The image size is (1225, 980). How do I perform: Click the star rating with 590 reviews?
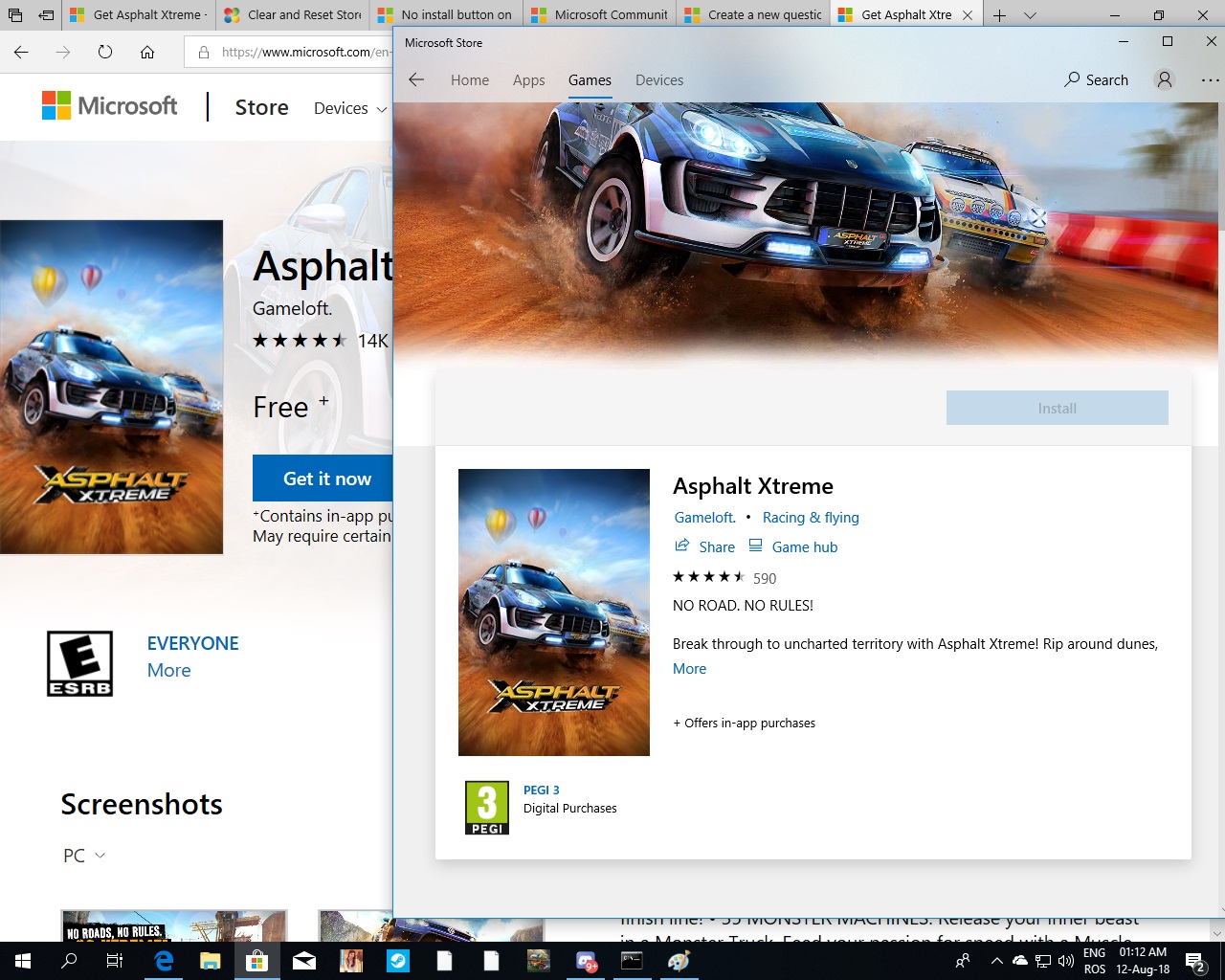coord(724,577)
